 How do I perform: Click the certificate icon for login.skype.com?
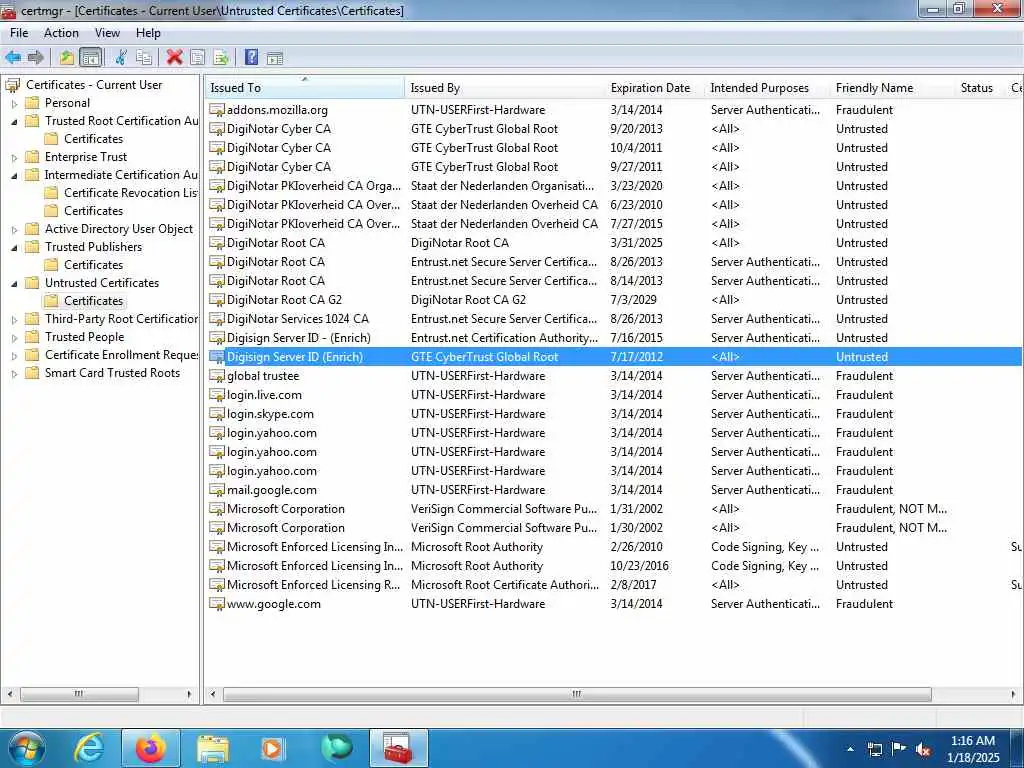[x=217, y=413]
